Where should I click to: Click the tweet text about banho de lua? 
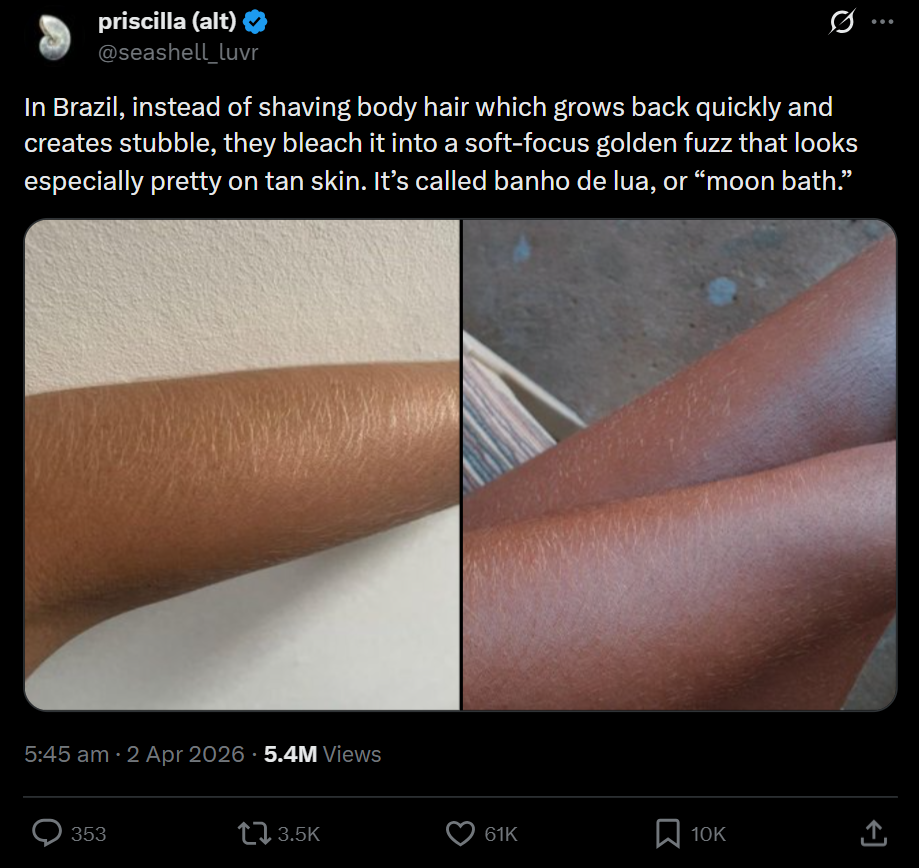tap(441, 144)
